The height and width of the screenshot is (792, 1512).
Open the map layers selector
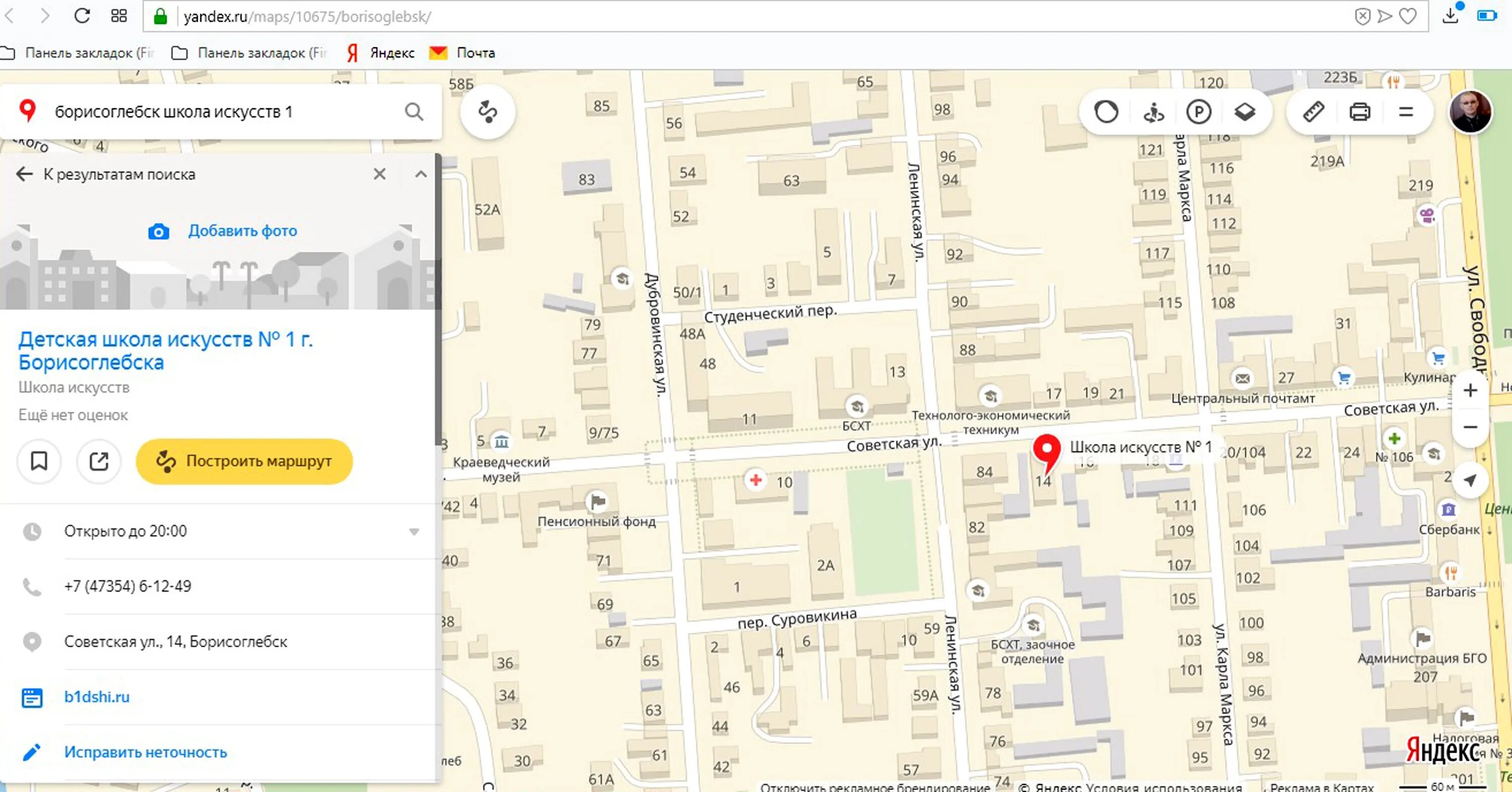point(1244,111)
